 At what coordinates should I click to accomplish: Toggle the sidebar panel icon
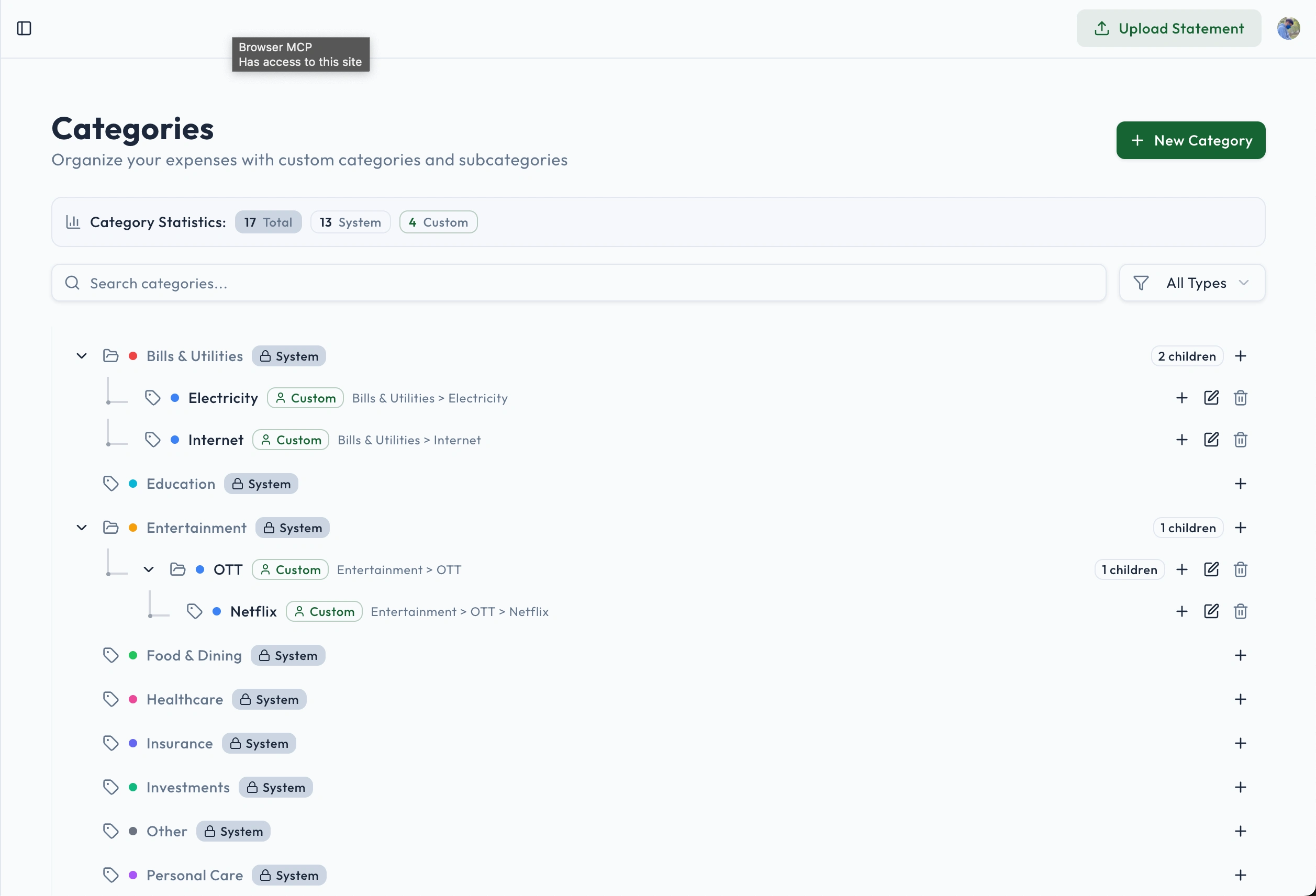click(24, 28)
